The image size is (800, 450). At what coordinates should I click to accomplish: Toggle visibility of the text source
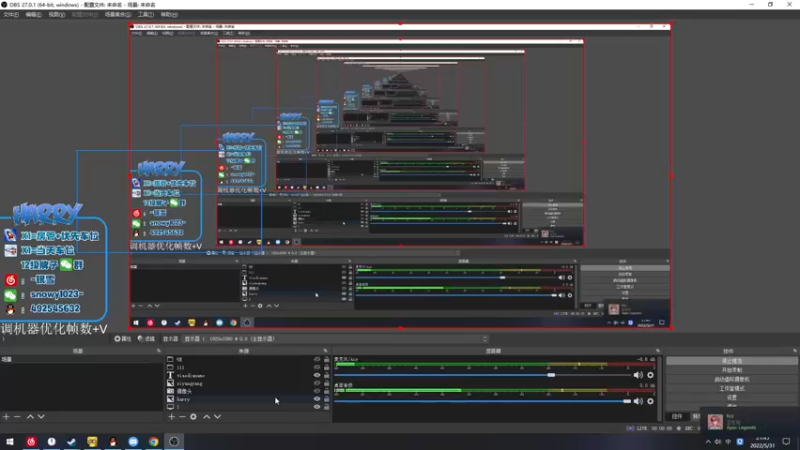[x=317, y=376]
